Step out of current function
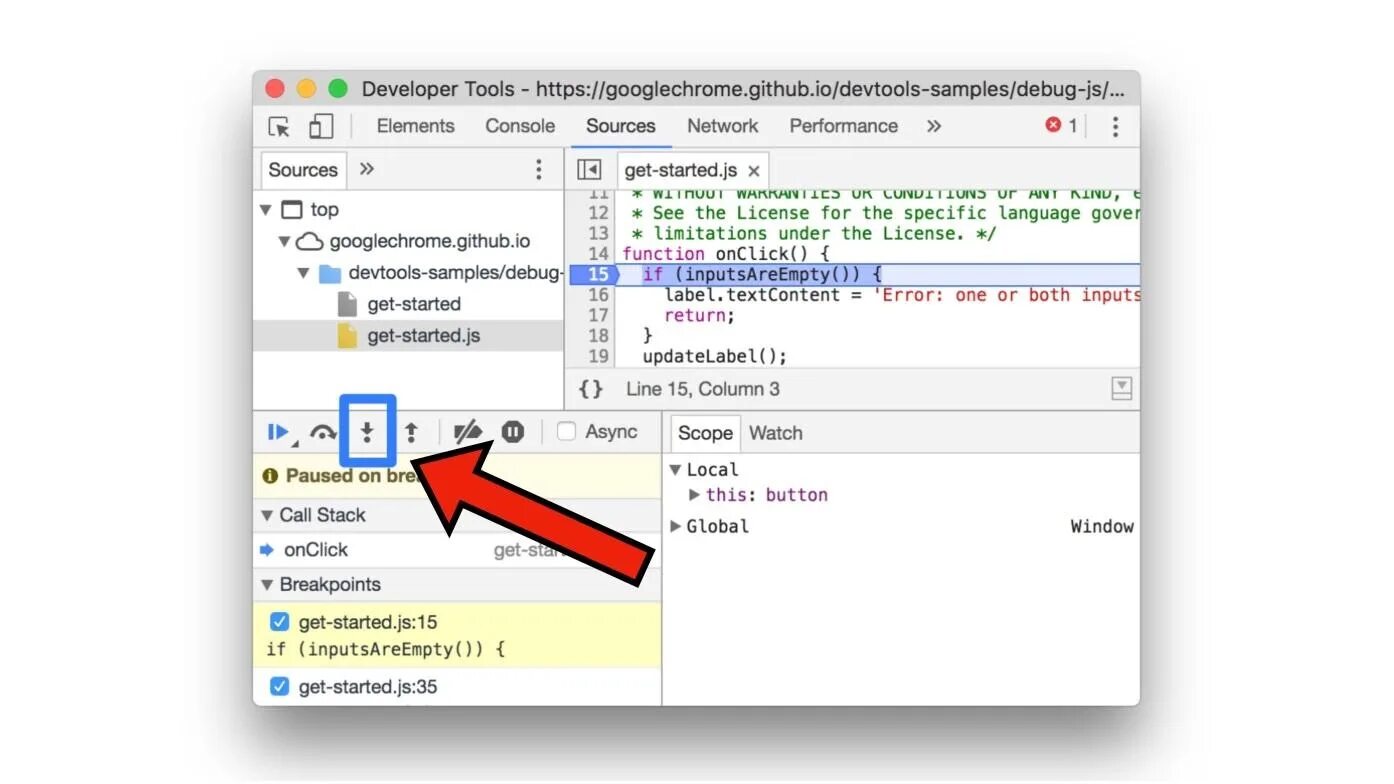 pos(411,432)
